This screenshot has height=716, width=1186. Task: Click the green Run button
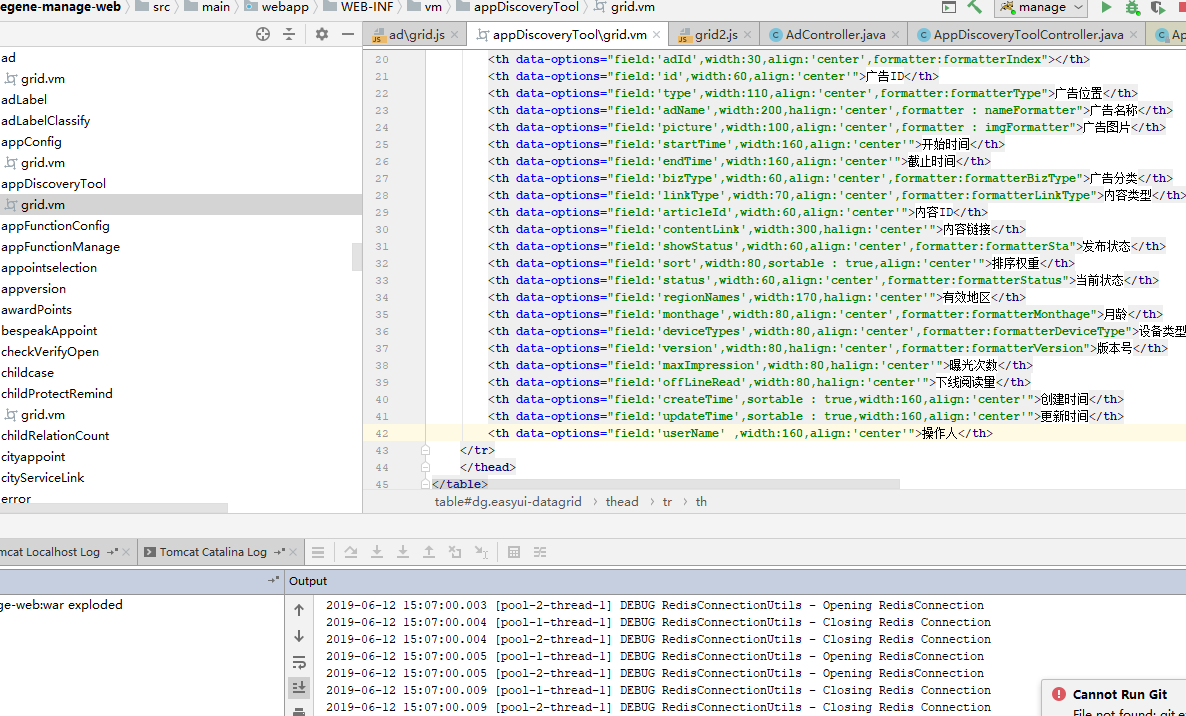pyautogui.click(x=1106, y=7)
